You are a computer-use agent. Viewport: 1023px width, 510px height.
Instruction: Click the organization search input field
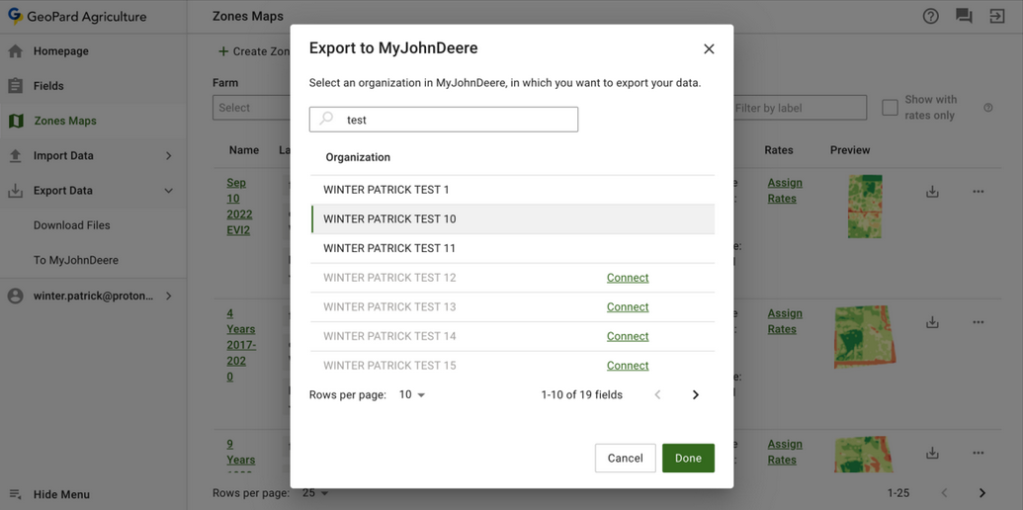point(455,120)
